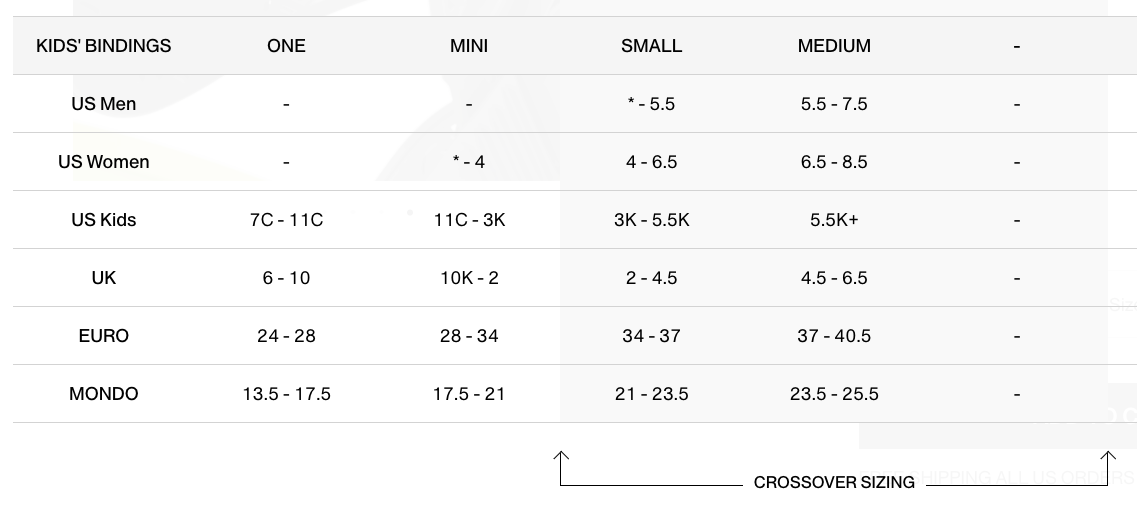
Task: Select the MINI size column header
Action: (469, 46)
